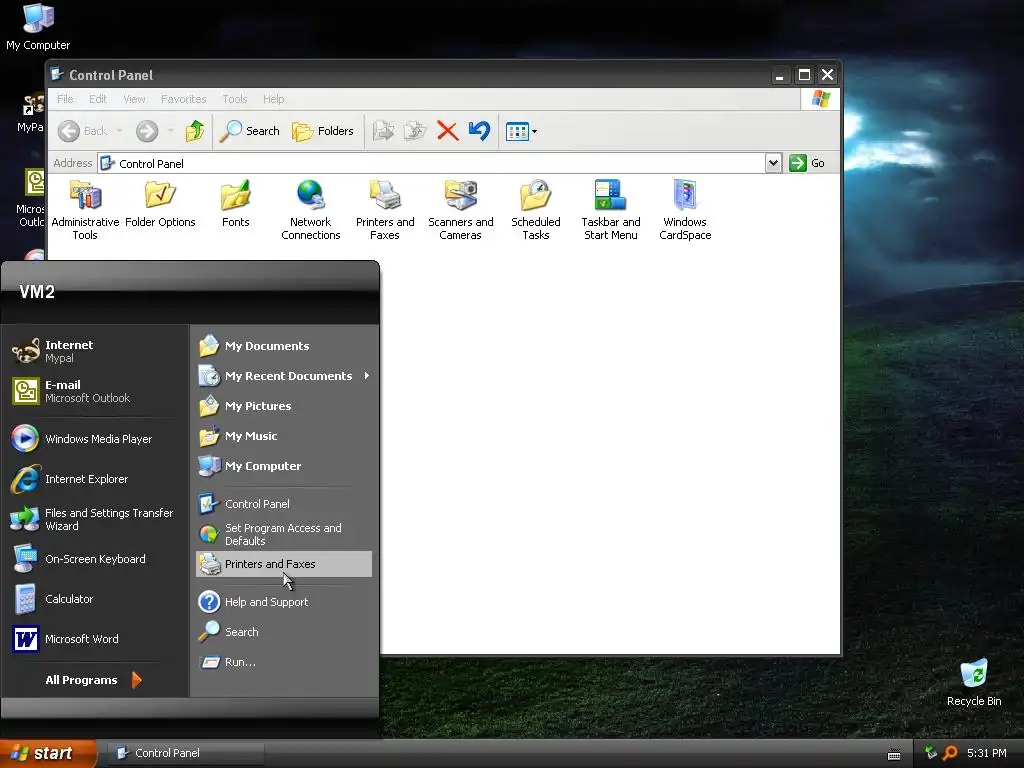Open Scanners and Cameras icon

(460, 209)
